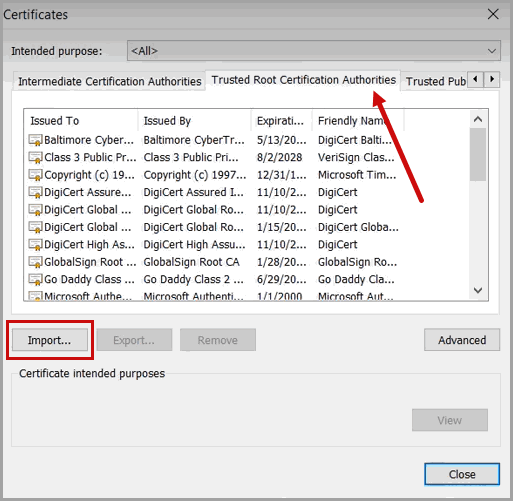
Task: Click the list scroll down arrow
Action: (x=478, y=290)
